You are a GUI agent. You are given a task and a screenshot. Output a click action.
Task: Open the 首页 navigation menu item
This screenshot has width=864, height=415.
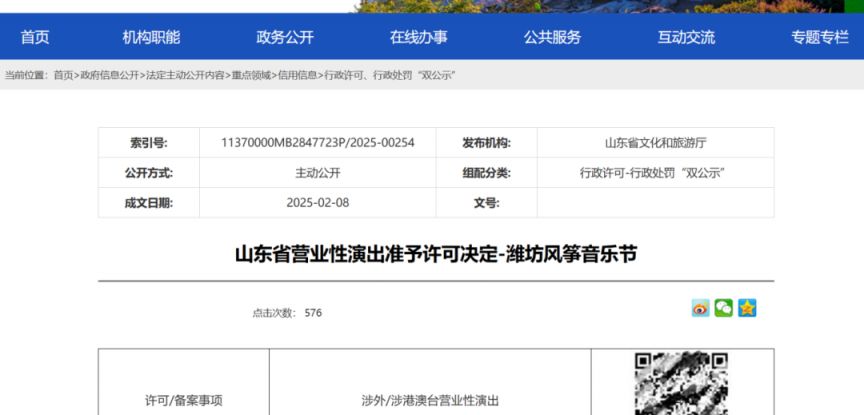[x=35, y=37]
